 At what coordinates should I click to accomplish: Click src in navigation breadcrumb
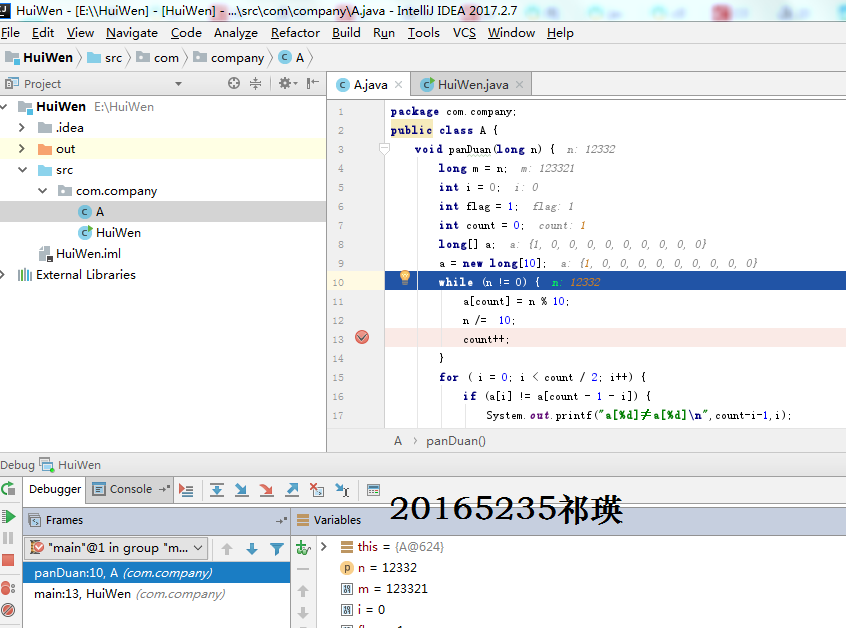click(105, 58)
